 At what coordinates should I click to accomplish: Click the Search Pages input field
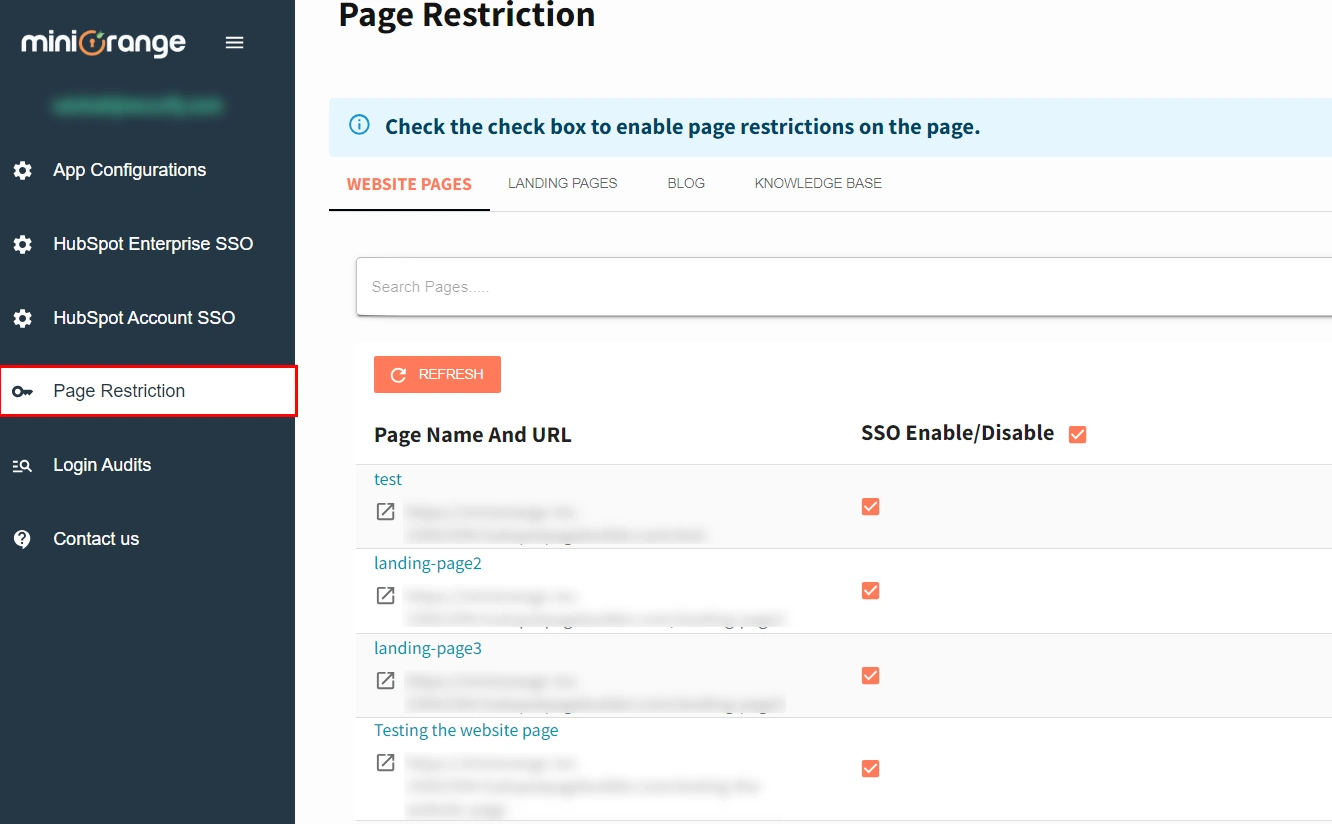click(x=844, y=287)
